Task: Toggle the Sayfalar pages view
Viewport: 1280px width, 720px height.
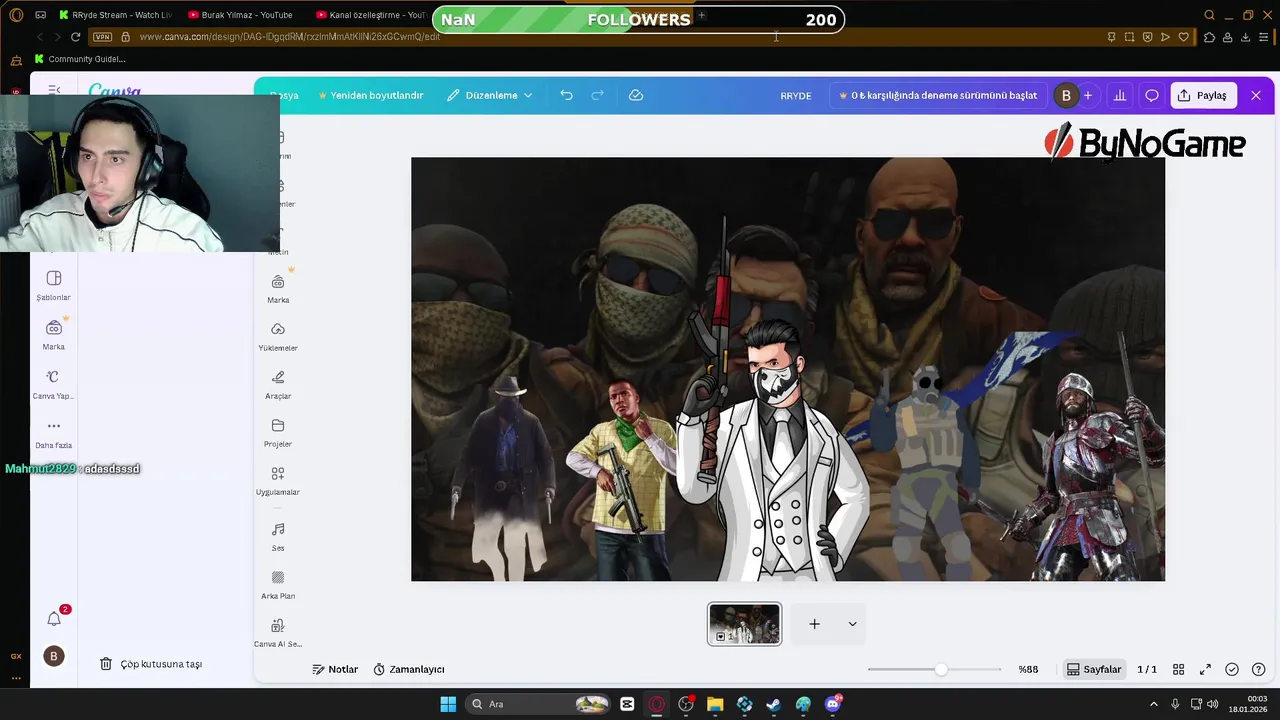Action: pos(1094,669)
